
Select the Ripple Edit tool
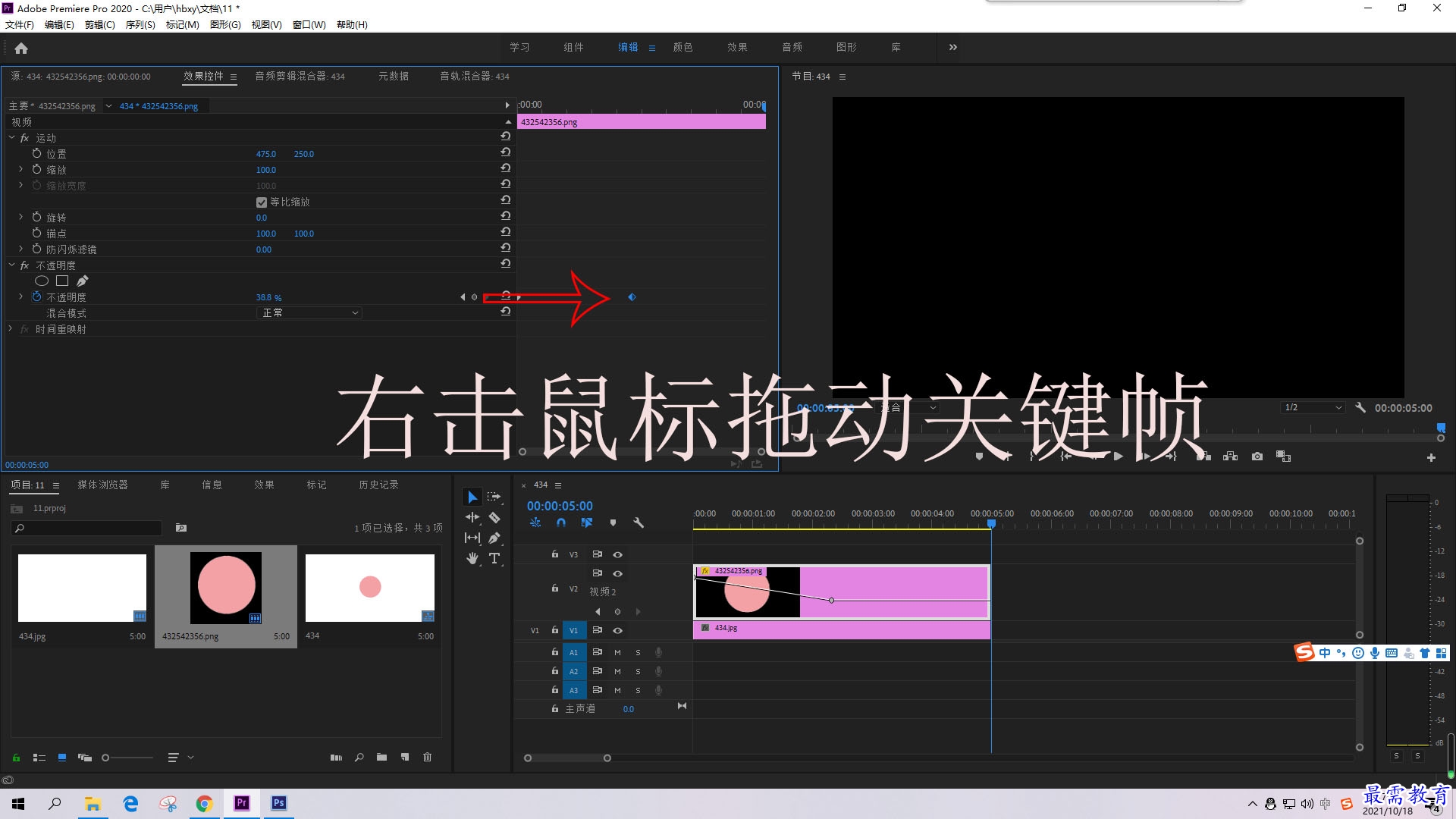(x=472, y=517)
